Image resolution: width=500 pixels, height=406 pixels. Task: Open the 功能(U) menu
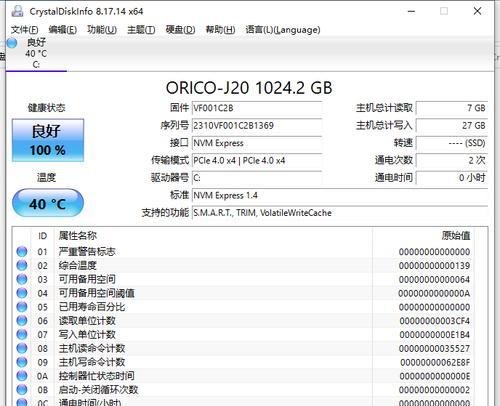[x=102, y=30]
